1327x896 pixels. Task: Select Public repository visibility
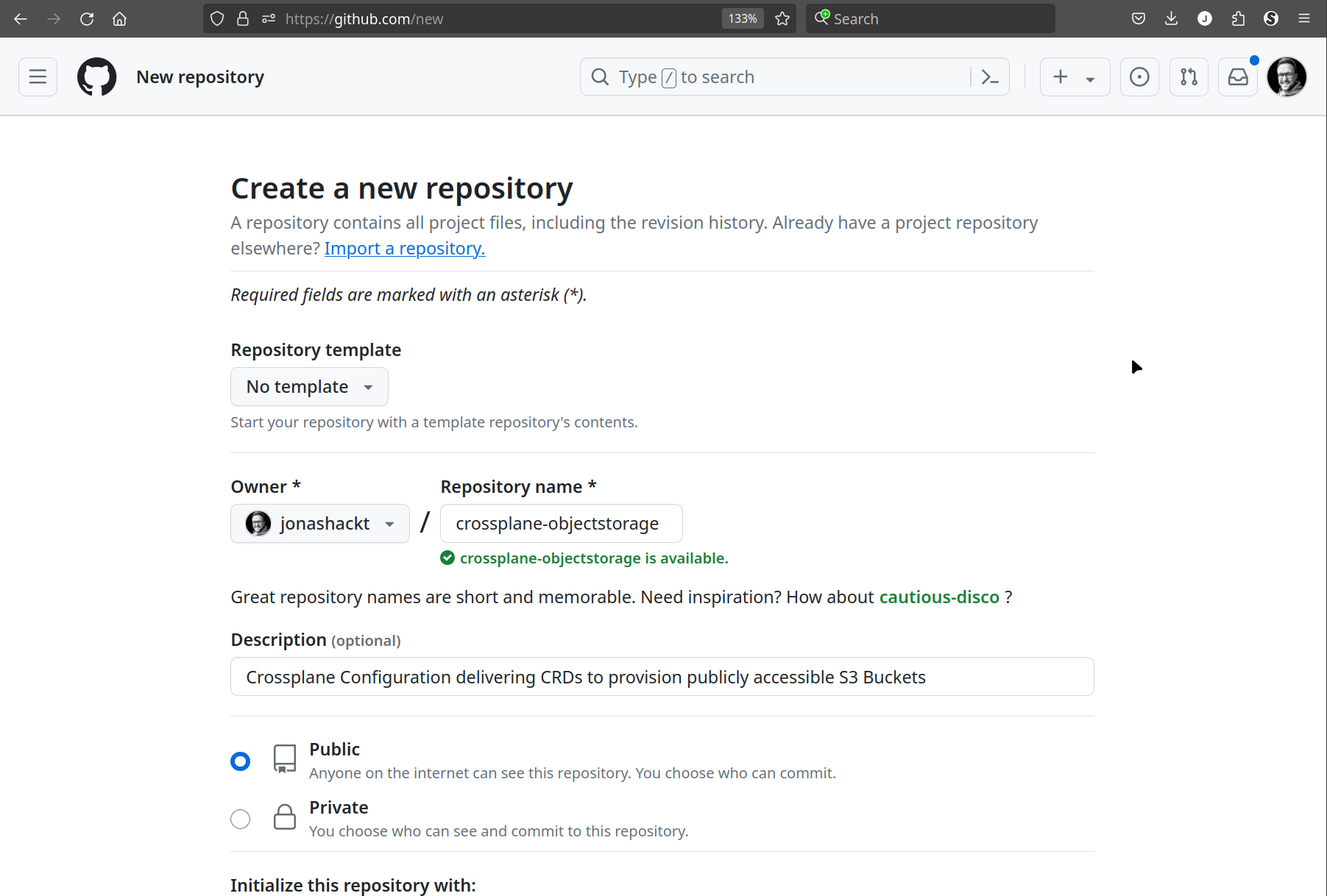tap(240, 761)
